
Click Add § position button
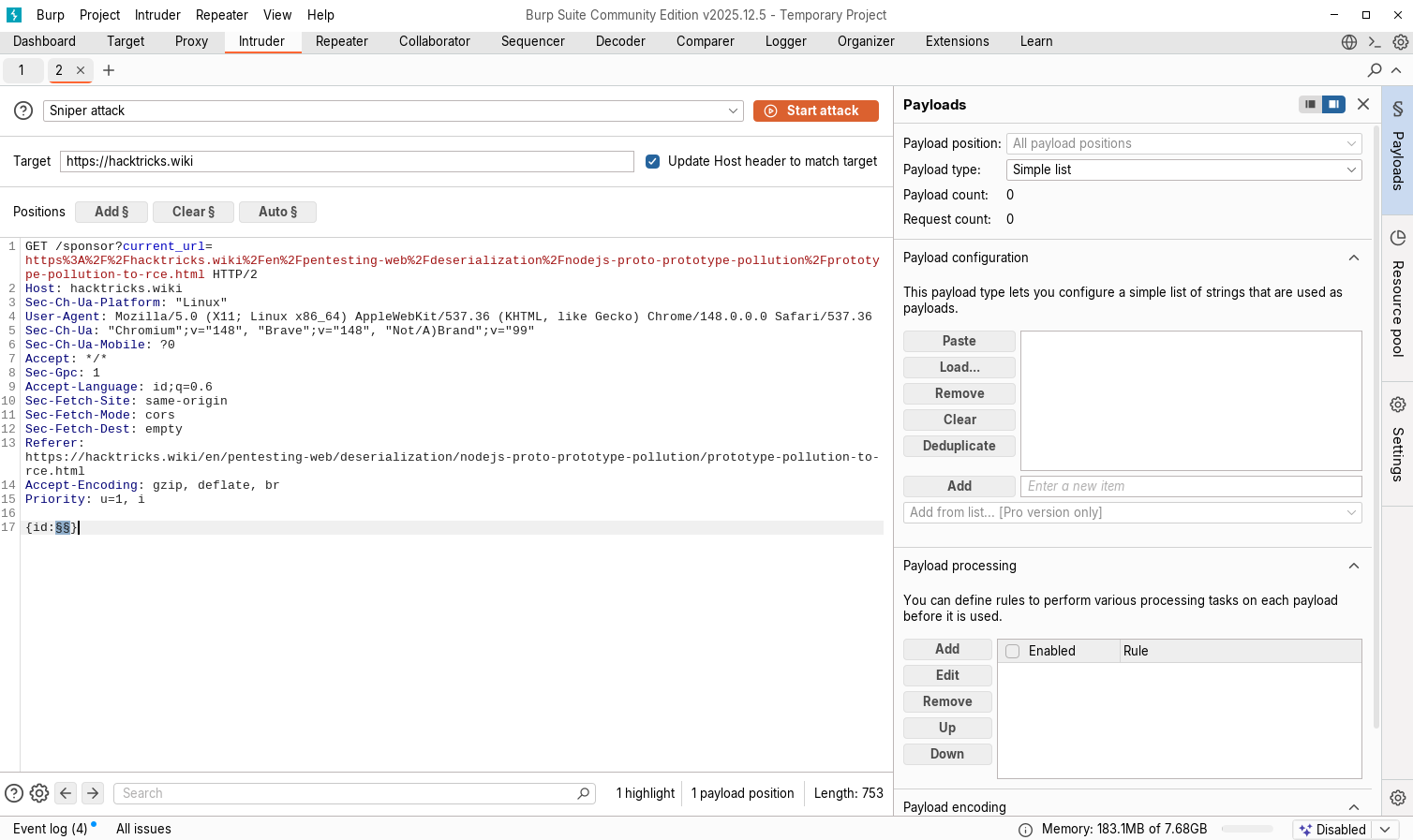[x=112, y=212]
